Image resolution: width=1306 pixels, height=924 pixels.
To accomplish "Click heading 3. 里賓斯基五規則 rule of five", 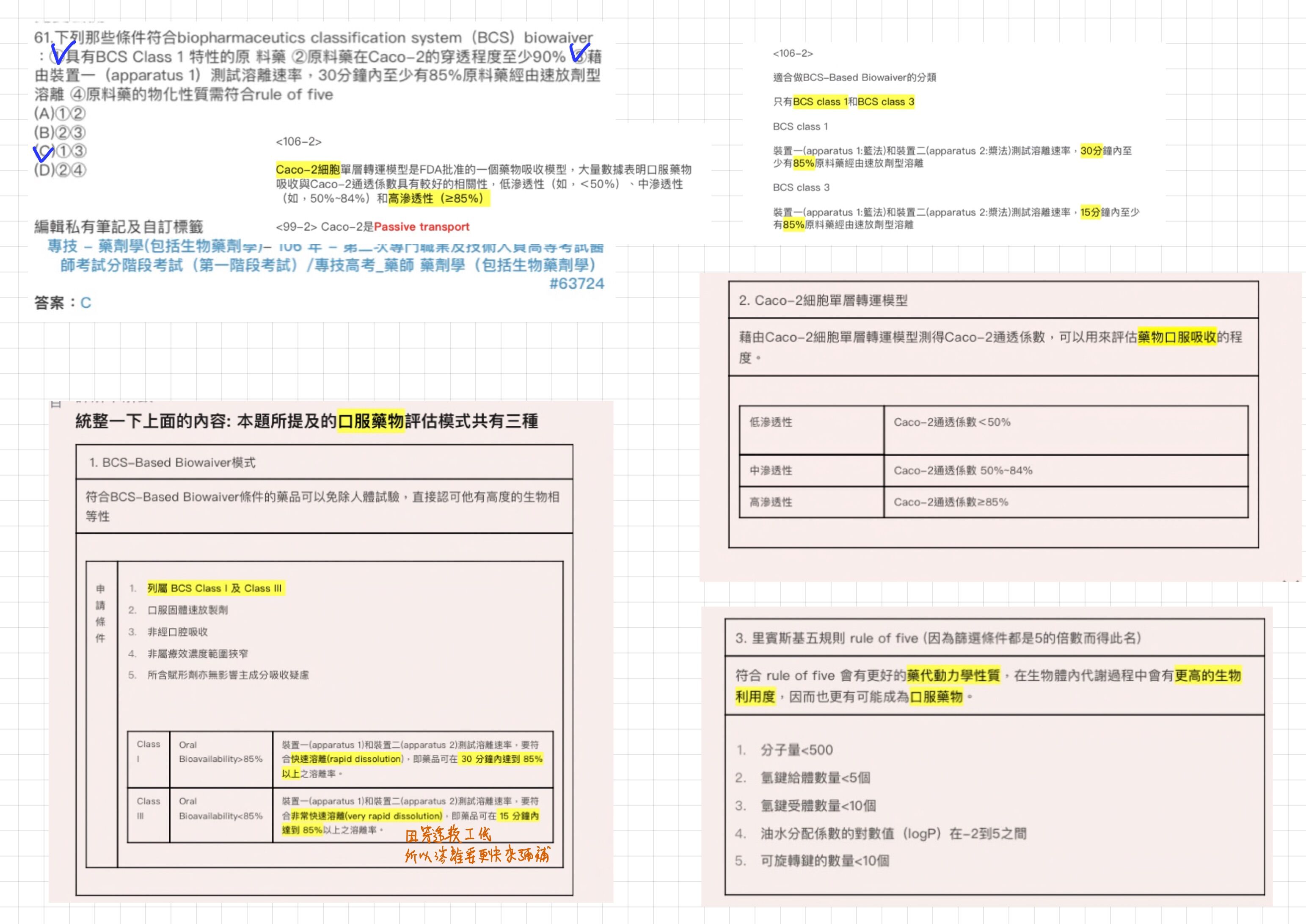I will (937, 638).
